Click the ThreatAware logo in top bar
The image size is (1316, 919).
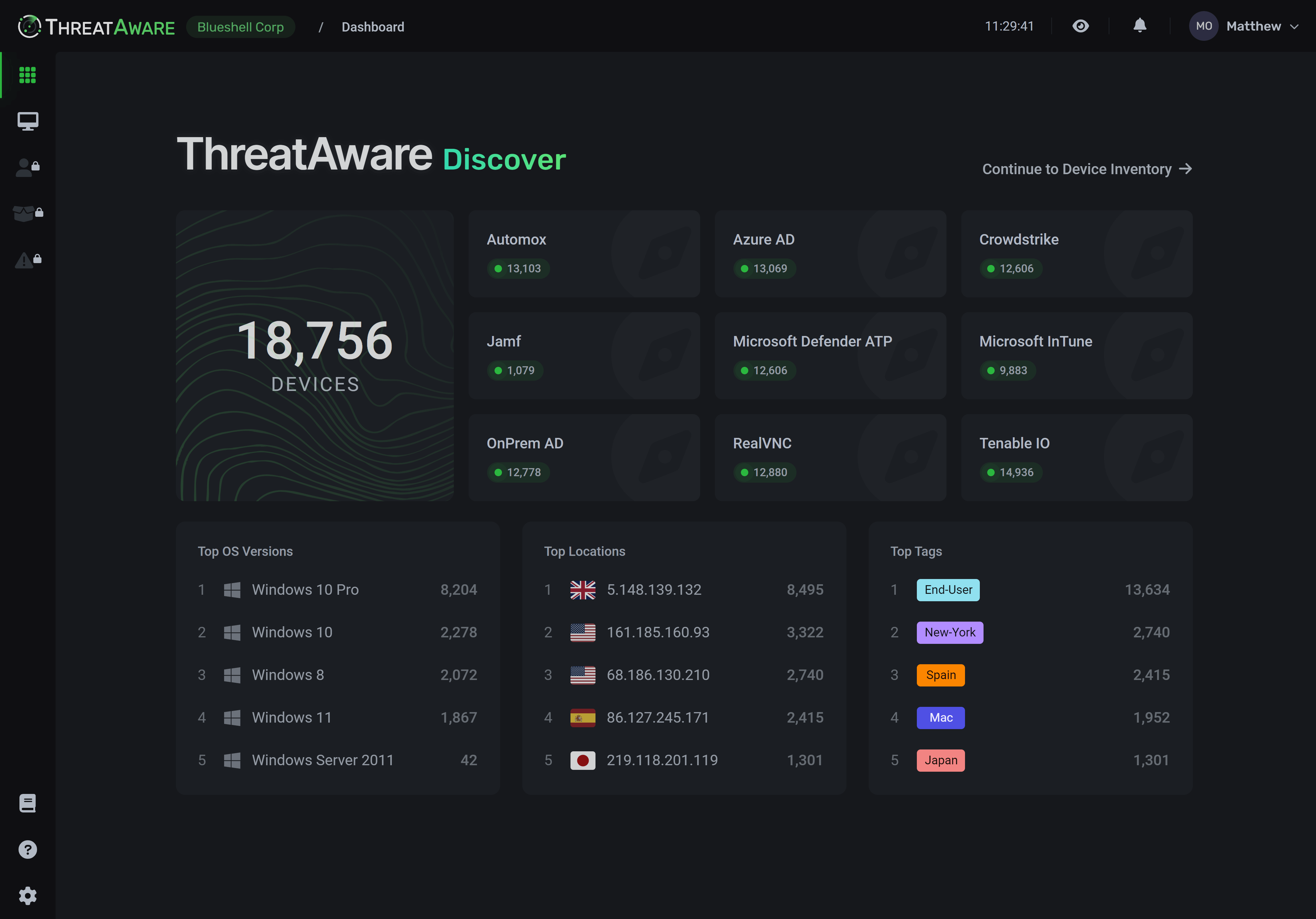[x=96, y=27]
